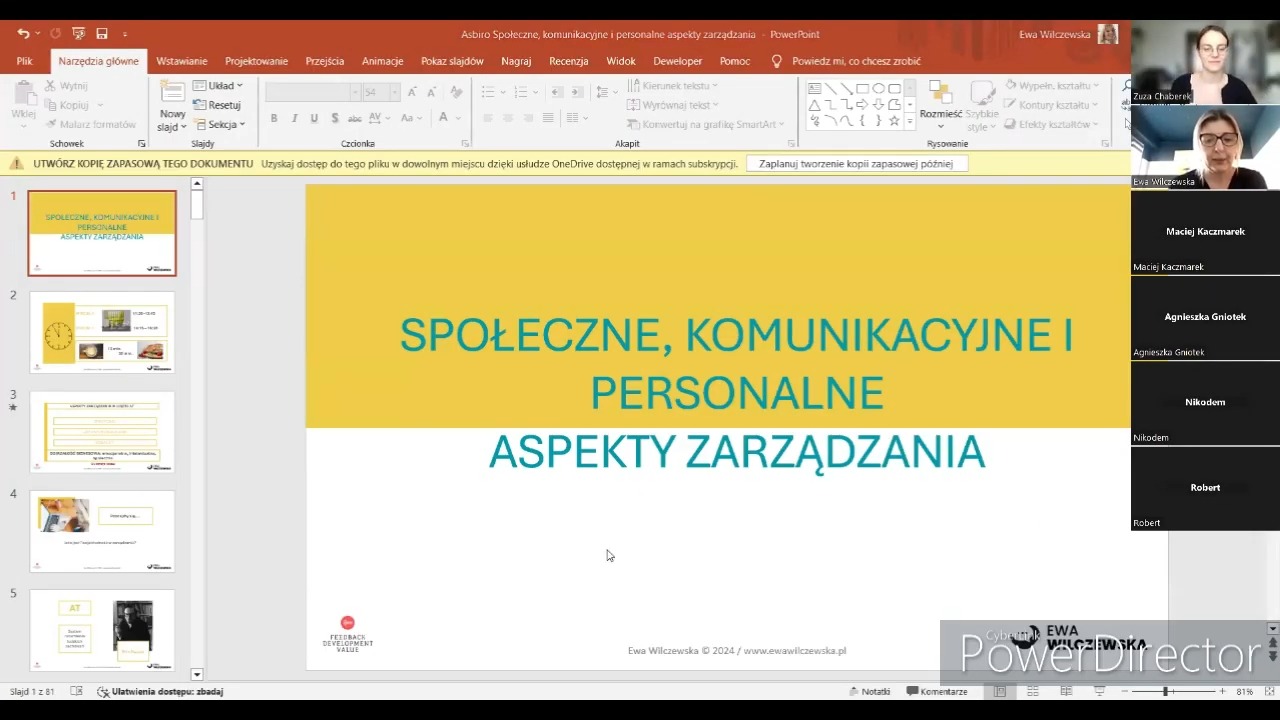
Task: Switch to the Animacje tab
Action: 382,61
